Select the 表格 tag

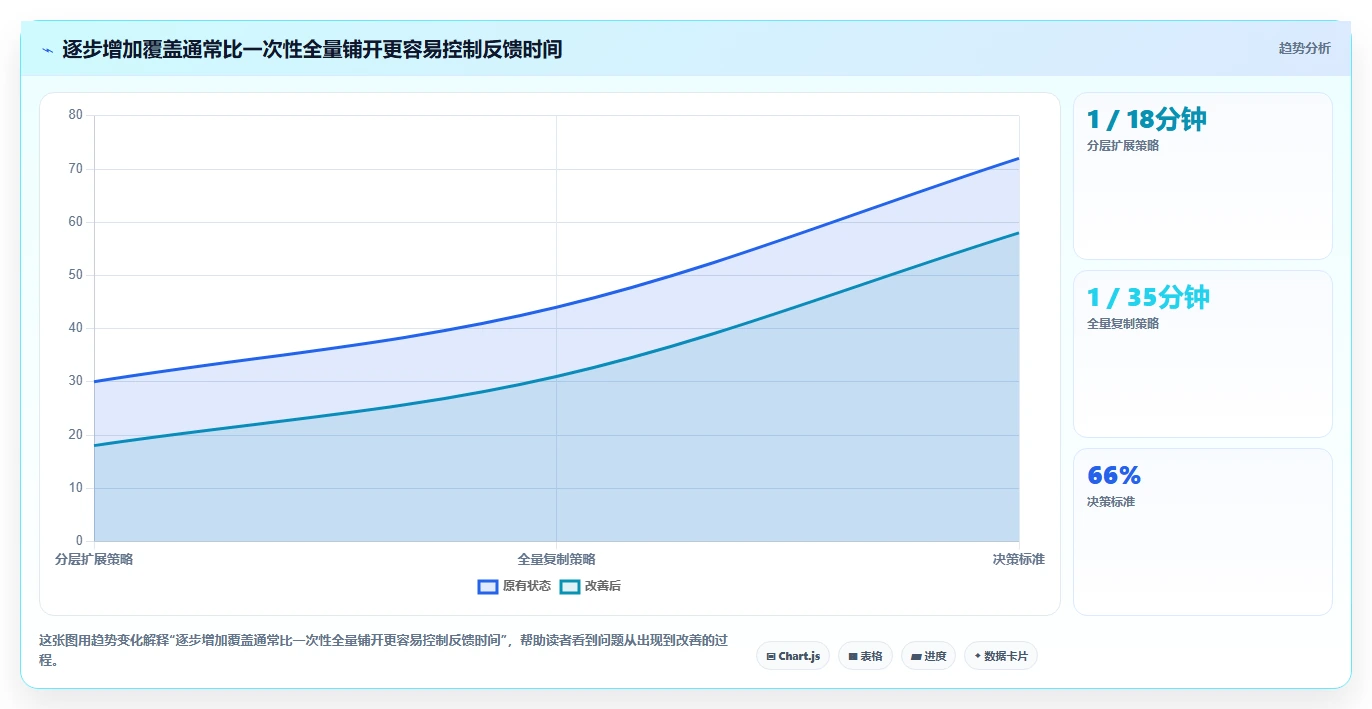point(865,656)
